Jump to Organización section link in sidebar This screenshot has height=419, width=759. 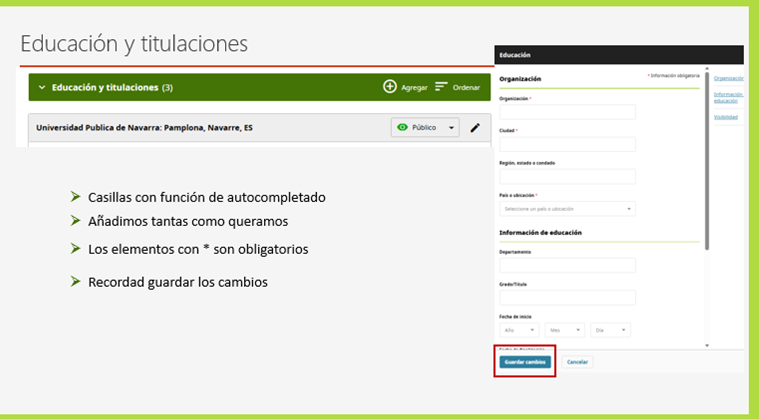point(729,78)
